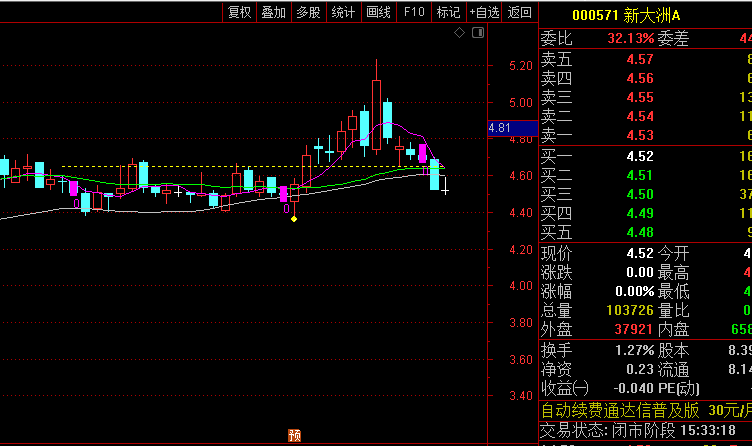Open the 复权 toolbar option
The height and width of the screenshot is (446, 752).
tap(239, 12)
